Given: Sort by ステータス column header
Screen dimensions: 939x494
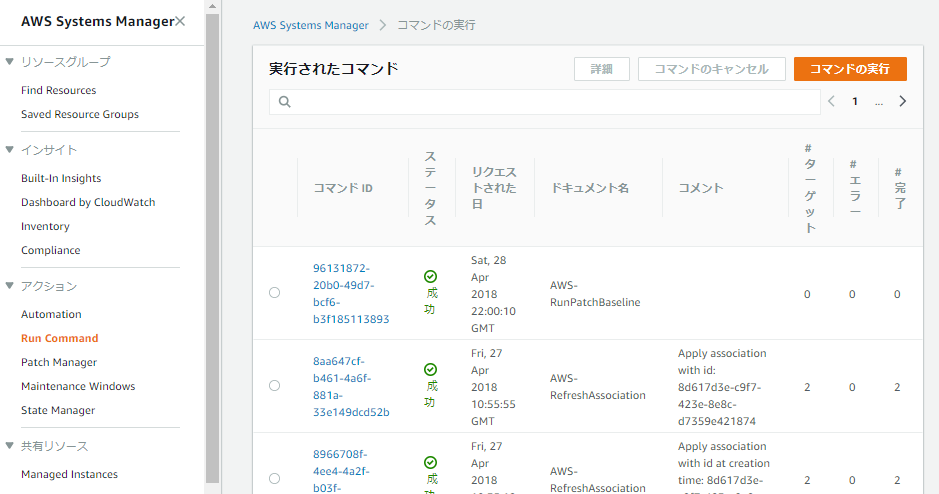Looking at the screenshot, I should (x=430, y=188).
